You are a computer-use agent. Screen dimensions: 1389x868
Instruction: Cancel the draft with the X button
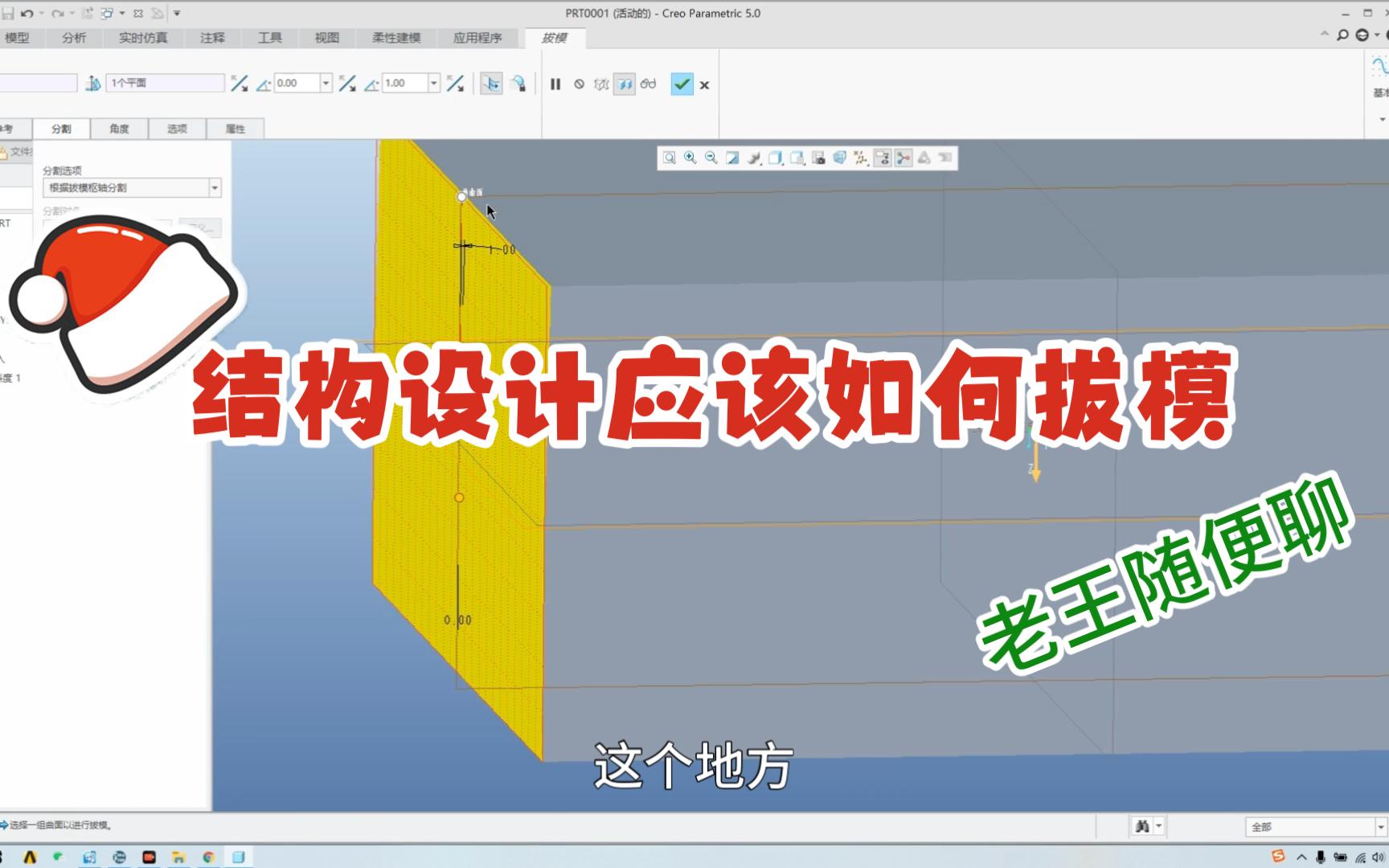click(x=704, y=84)
